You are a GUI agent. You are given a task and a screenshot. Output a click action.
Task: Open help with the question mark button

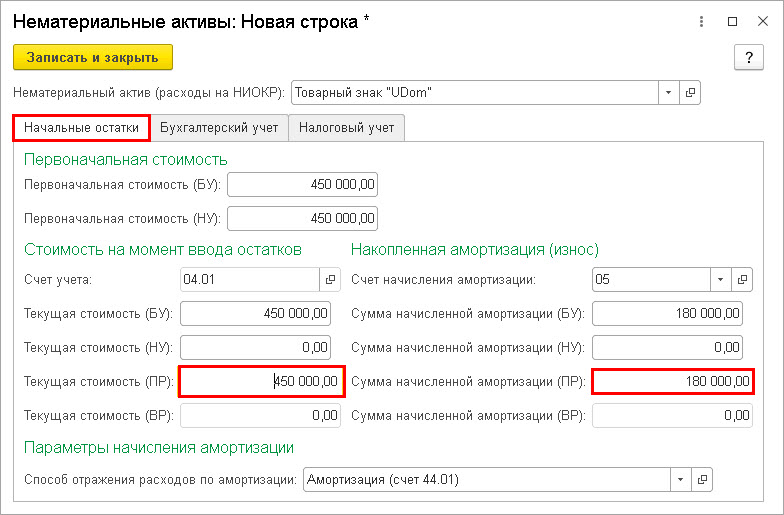[748, 58]
